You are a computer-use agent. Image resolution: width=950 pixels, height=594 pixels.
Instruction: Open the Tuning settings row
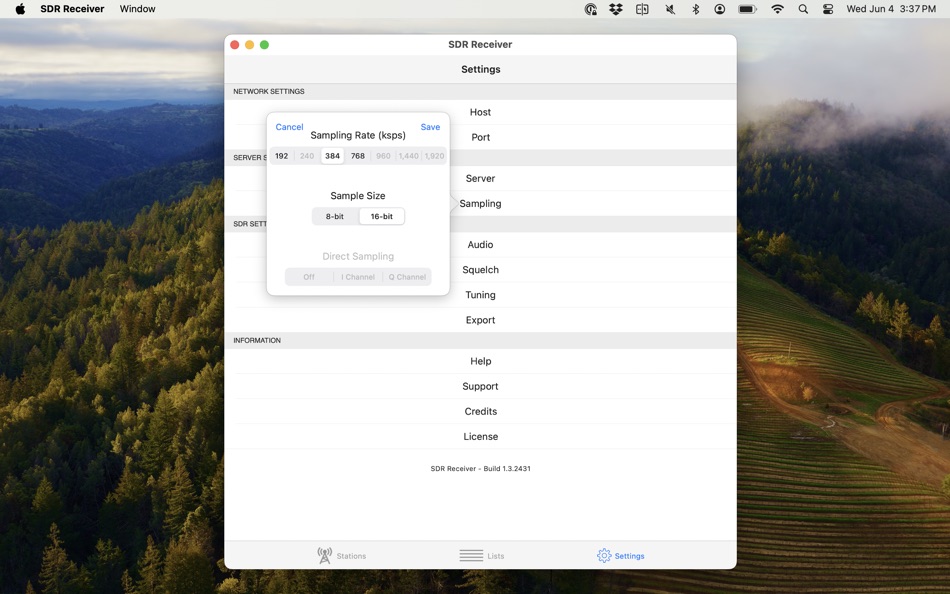click(x=480, y=295)
